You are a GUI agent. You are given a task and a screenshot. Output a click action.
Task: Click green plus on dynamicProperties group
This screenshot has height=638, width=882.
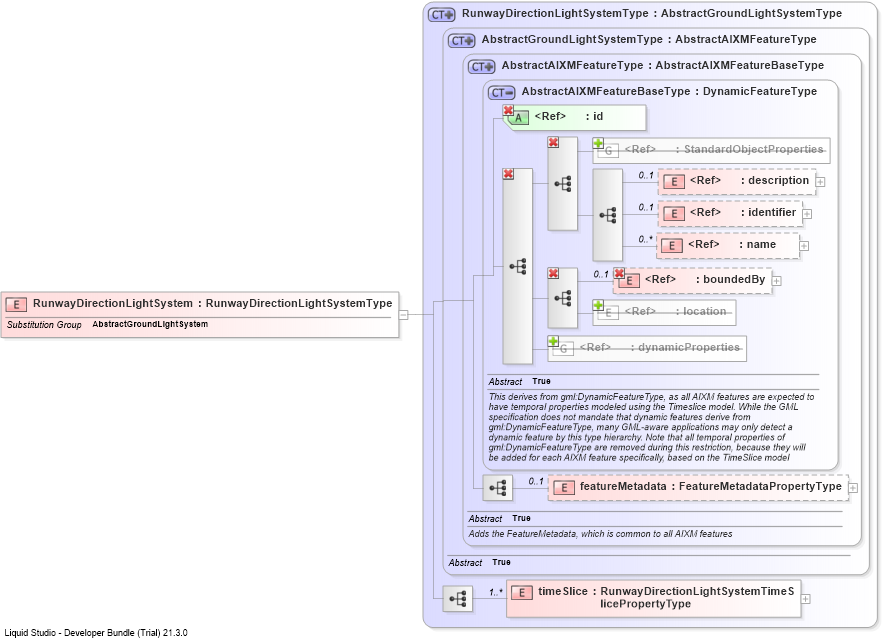click(553, 342)
